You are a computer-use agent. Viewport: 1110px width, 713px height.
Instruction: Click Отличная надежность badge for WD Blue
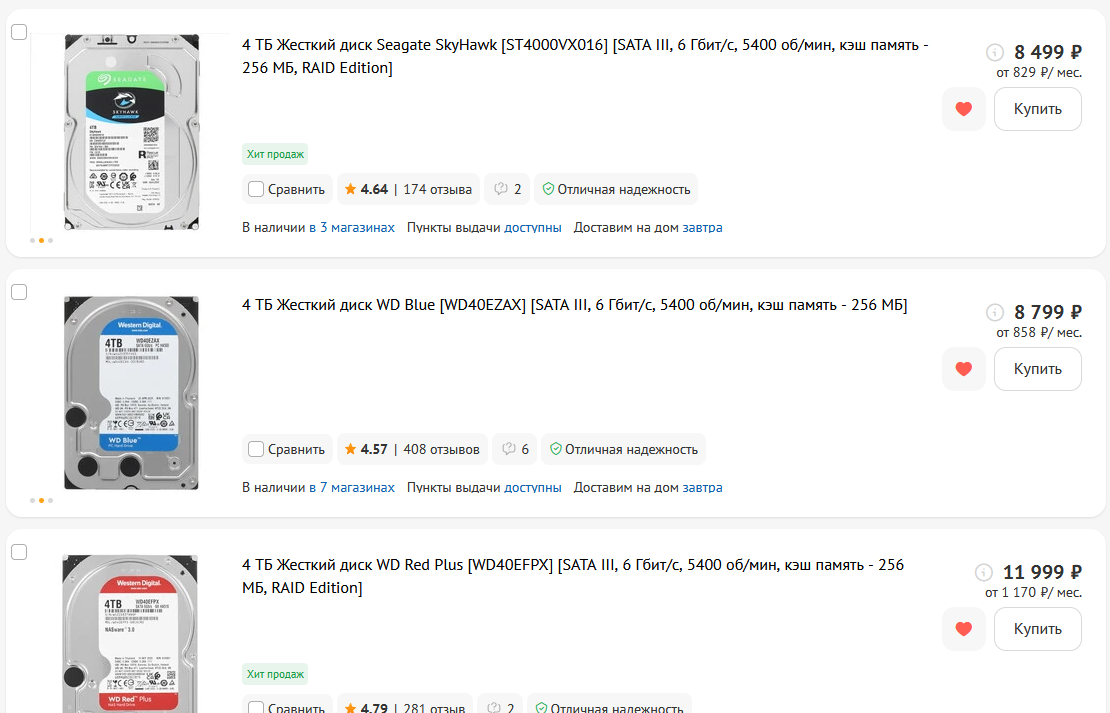pos(623,449)
